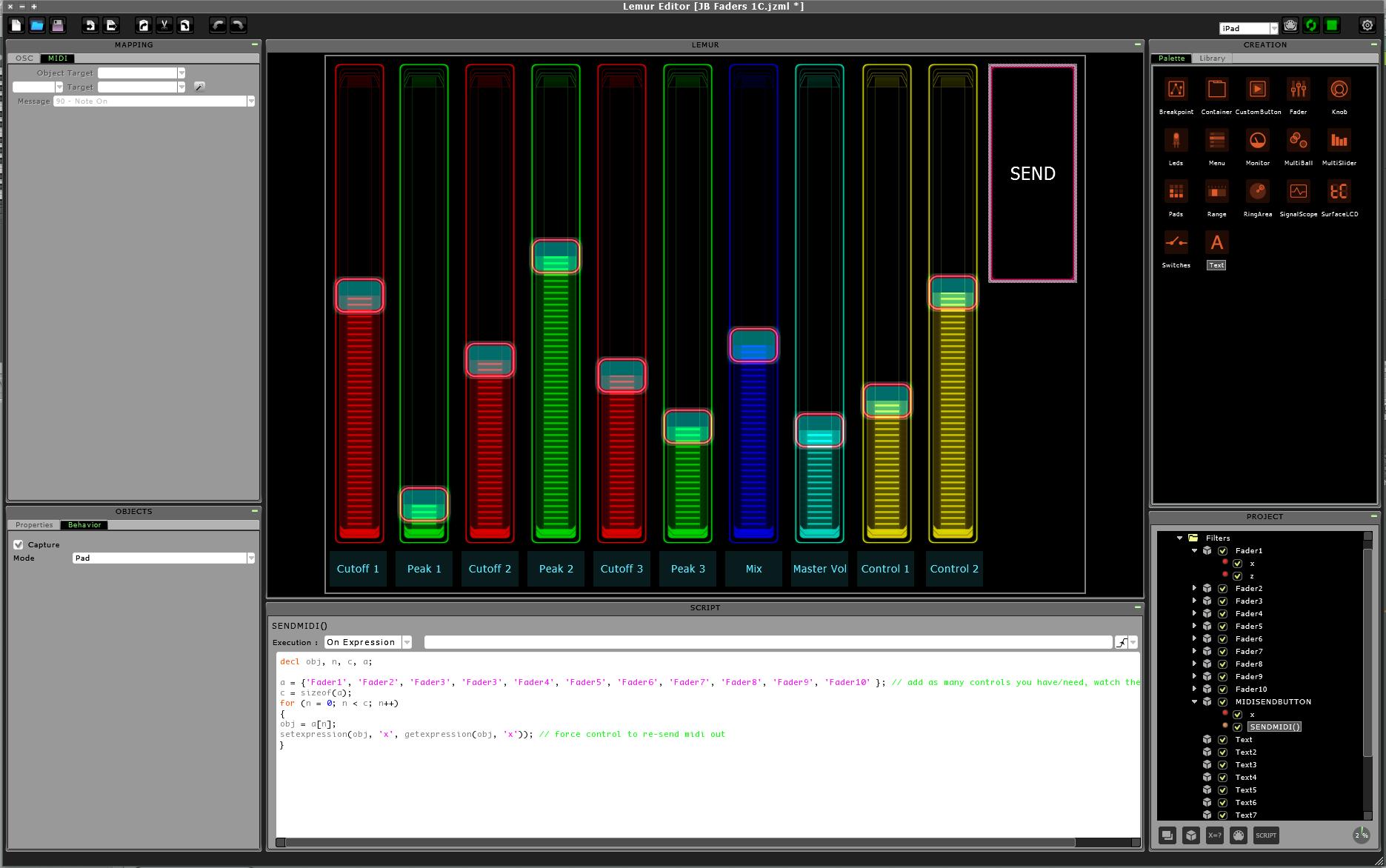Click the X=? expression button in Project
Viewport: 1386px width, 868px height.
1215,835
